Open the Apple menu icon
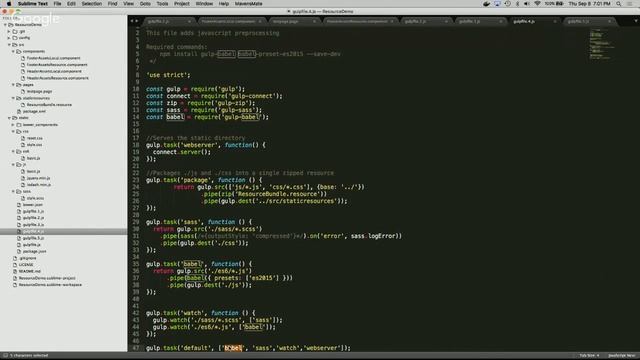Screen dimensions: 640x360 [9, 4]
